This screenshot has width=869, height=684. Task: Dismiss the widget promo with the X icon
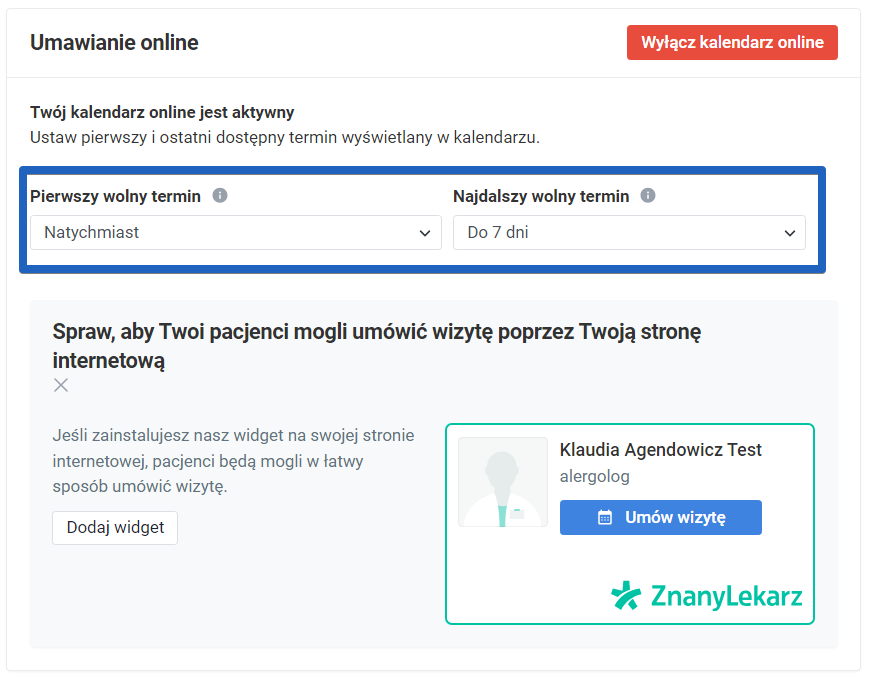(60, 385)
